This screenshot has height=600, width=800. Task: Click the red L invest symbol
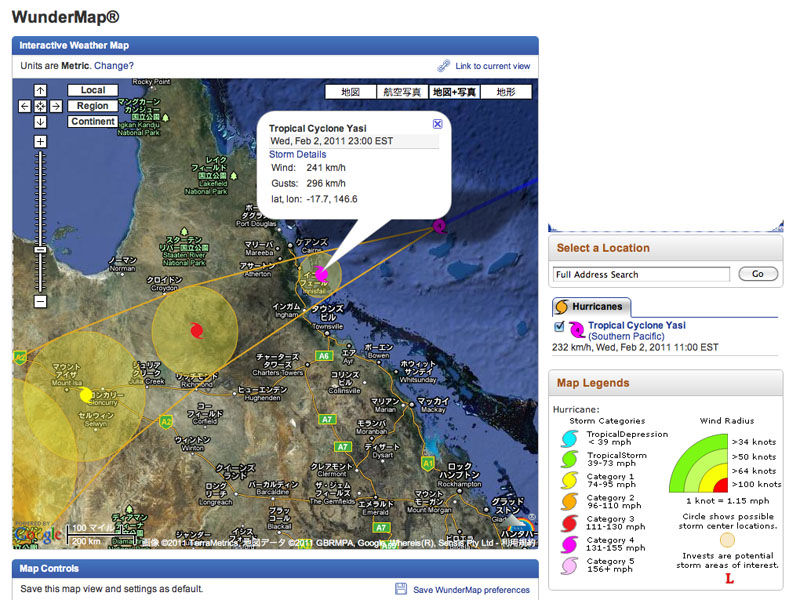click(730, 579)
